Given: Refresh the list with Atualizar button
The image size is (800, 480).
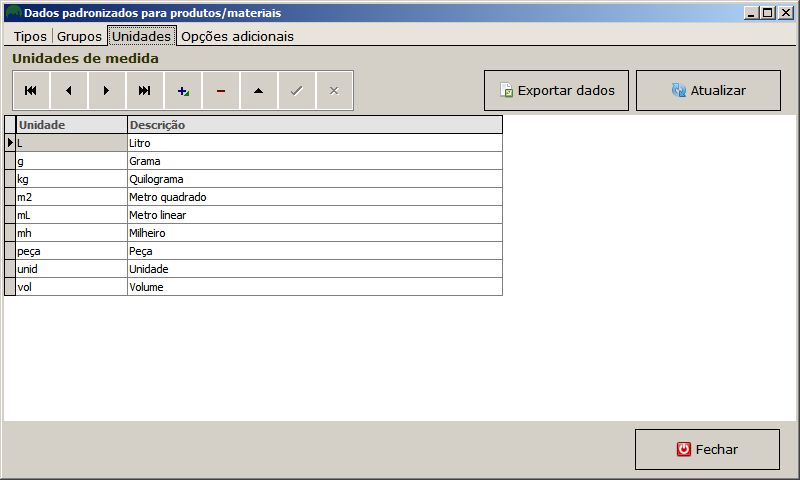Looking at the screenshot, I should [708, 90].
